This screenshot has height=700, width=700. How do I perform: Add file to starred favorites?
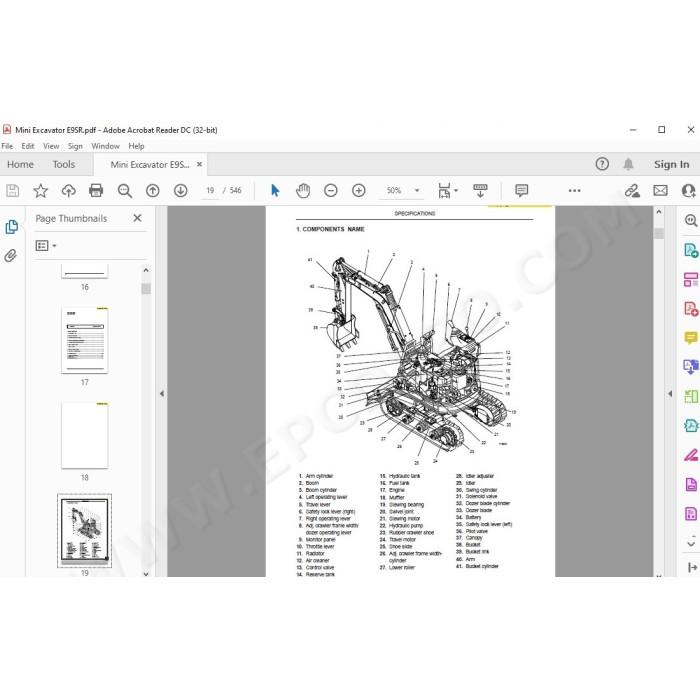point(41,191)
